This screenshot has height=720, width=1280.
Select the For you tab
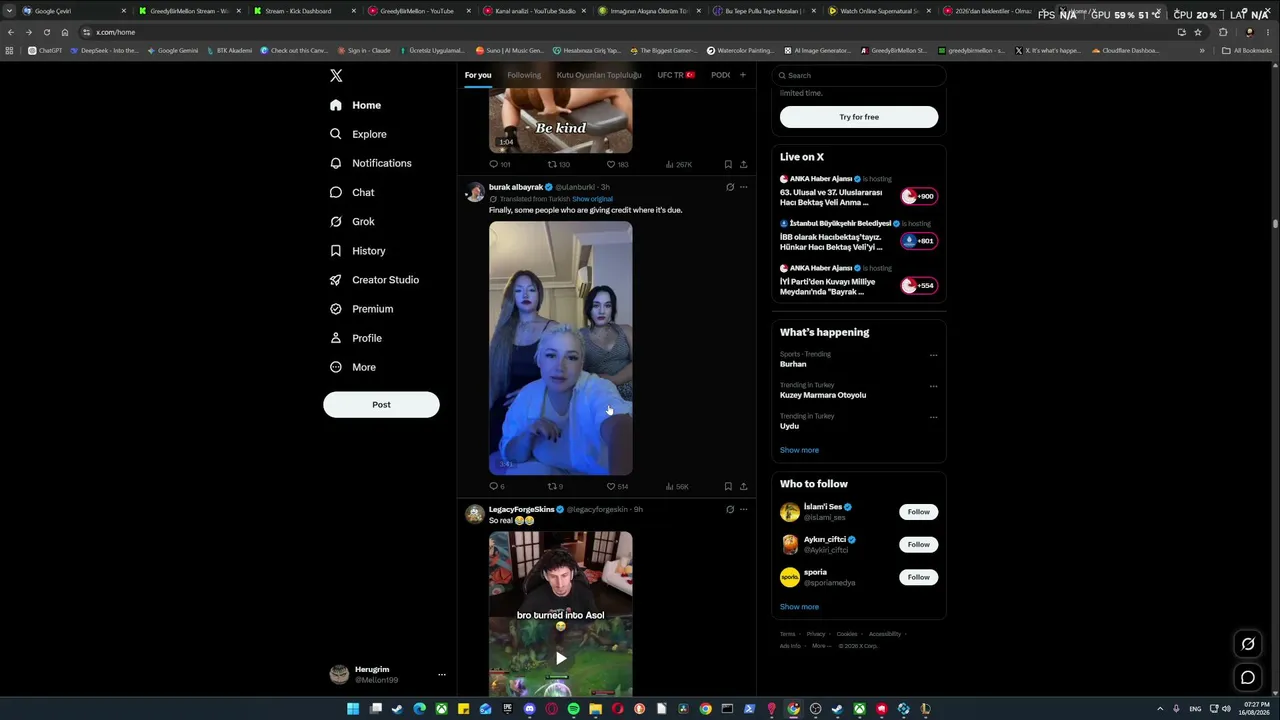[x=478, y=75]
